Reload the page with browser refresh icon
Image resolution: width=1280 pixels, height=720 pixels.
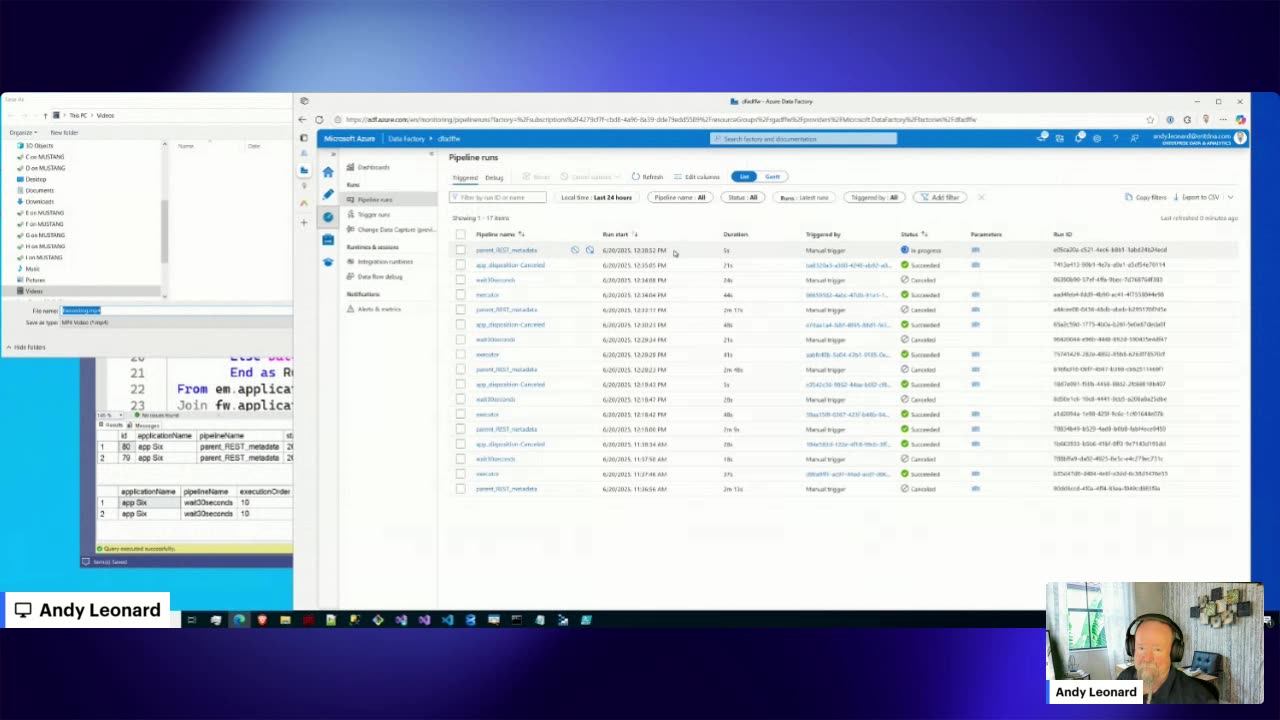pyautogui.click(x=319, y=120)
